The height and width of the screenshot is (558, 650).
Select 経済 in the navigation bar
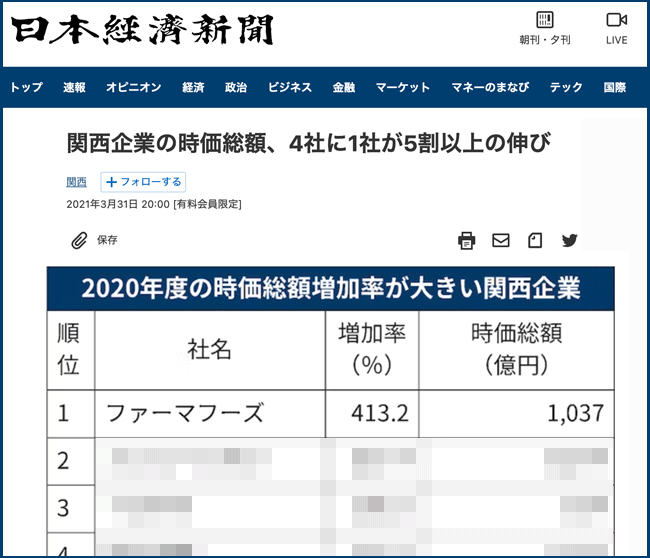tap(193, 88)
